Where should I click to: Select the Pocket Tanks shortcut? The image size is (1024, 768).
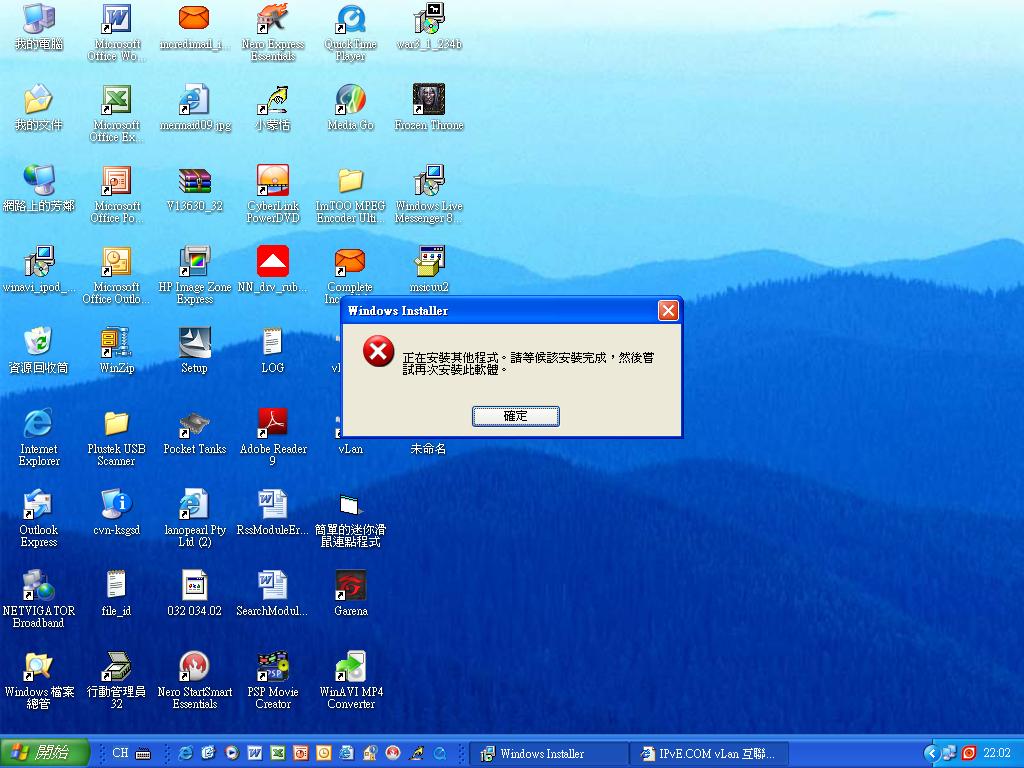(x=195, y=433)
